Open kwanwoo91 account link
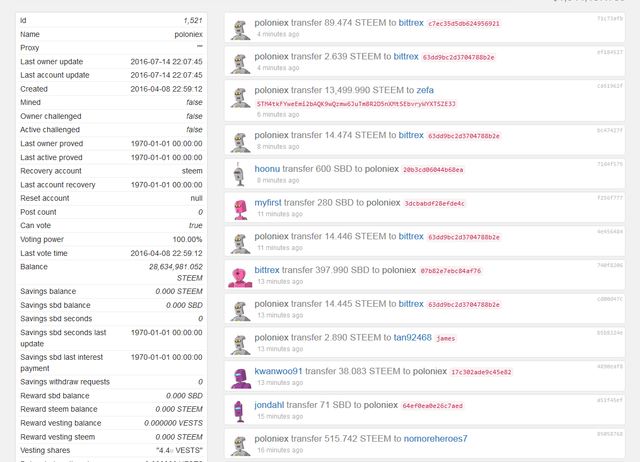This screenshot has height=462, width=640. pyautogui.click(x=278, y=371)
